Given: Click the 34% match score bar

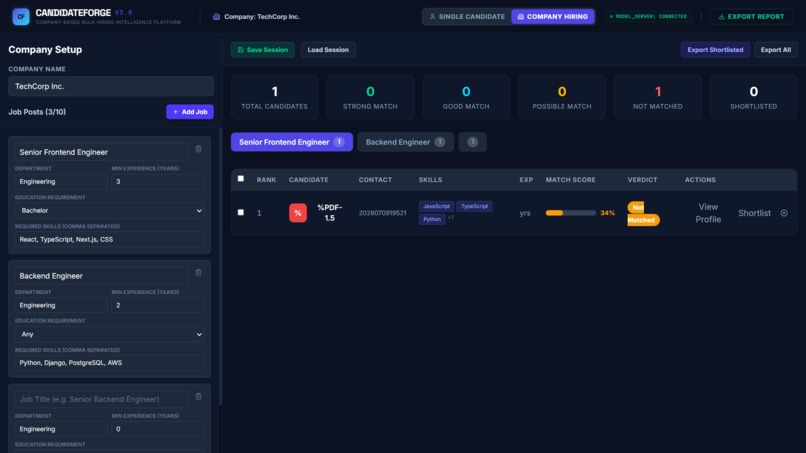Looking at the screenshot, I should point(570,213).
